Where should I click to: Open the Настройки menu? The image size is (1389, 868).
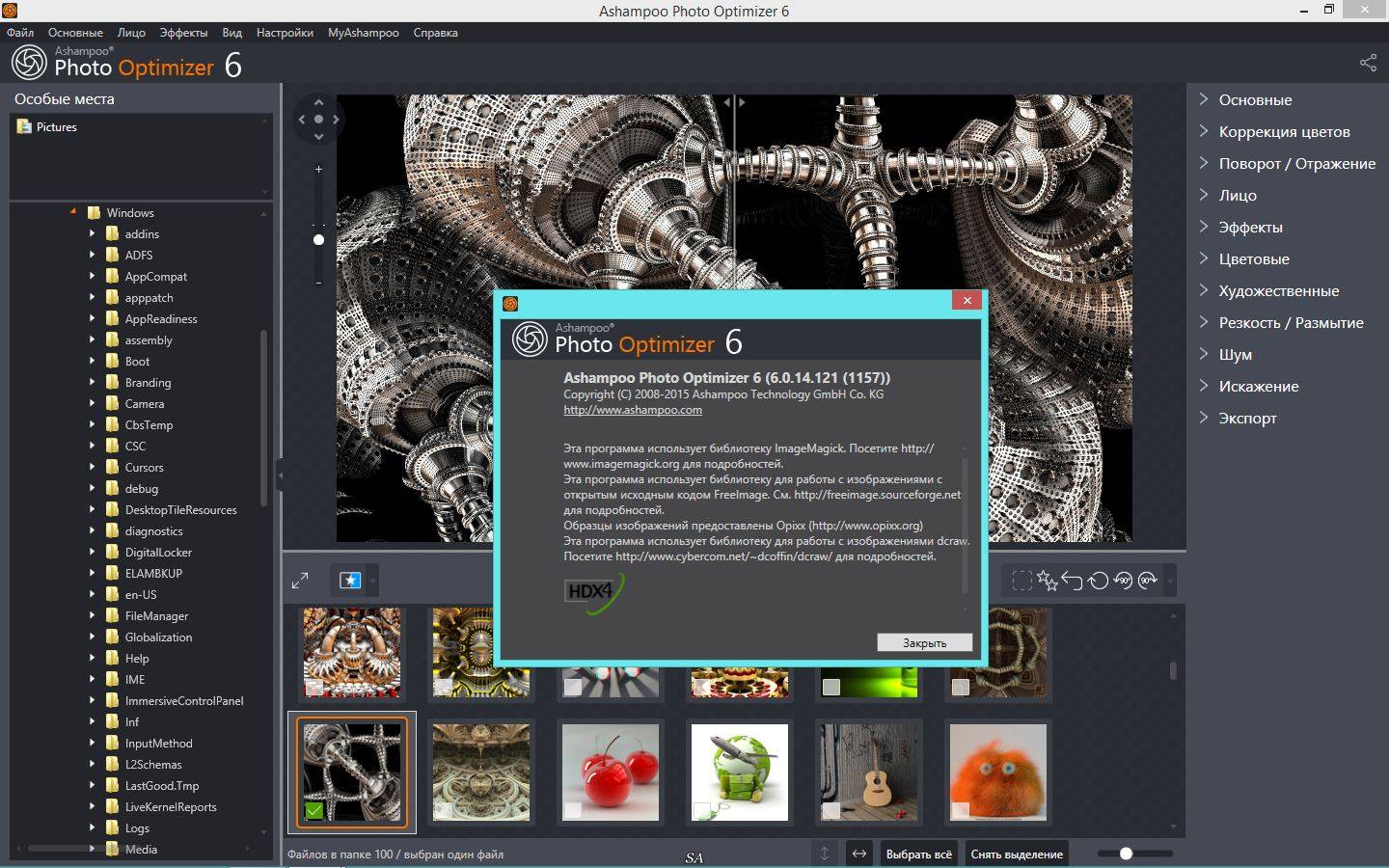(285, 33)
